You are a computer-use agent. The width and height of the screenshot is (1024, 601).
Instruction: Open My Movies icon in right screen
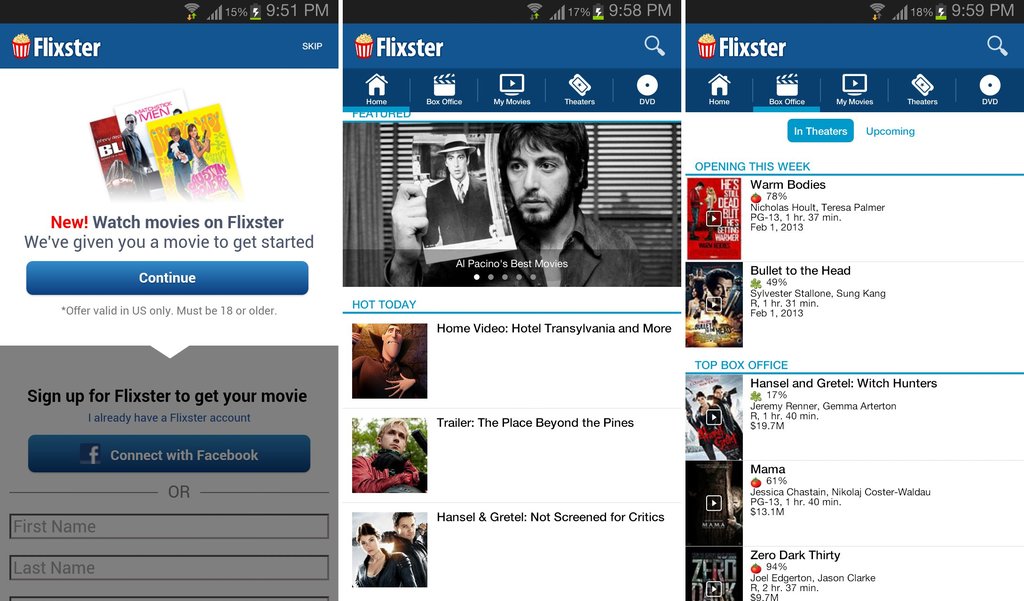point(855,85)
